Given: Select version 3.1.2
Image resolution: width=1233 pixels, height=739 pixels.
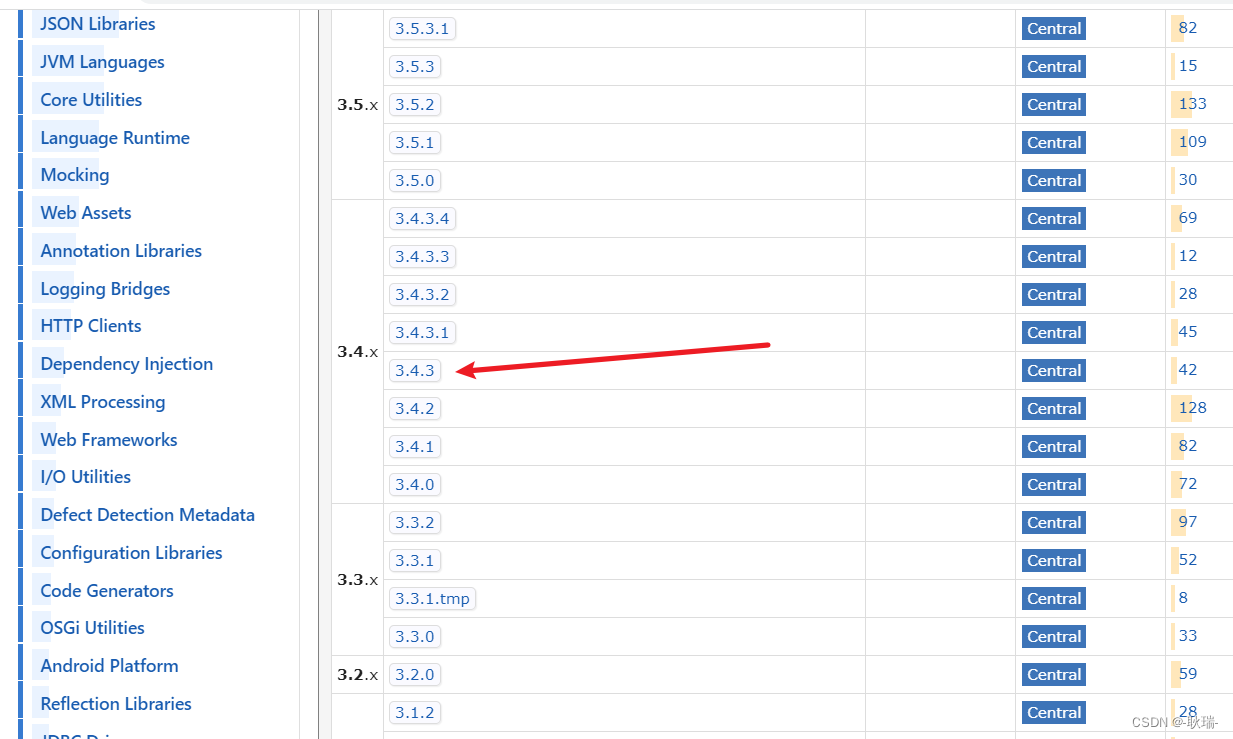Looking at the screenshot, I should [x=414, y=713].
